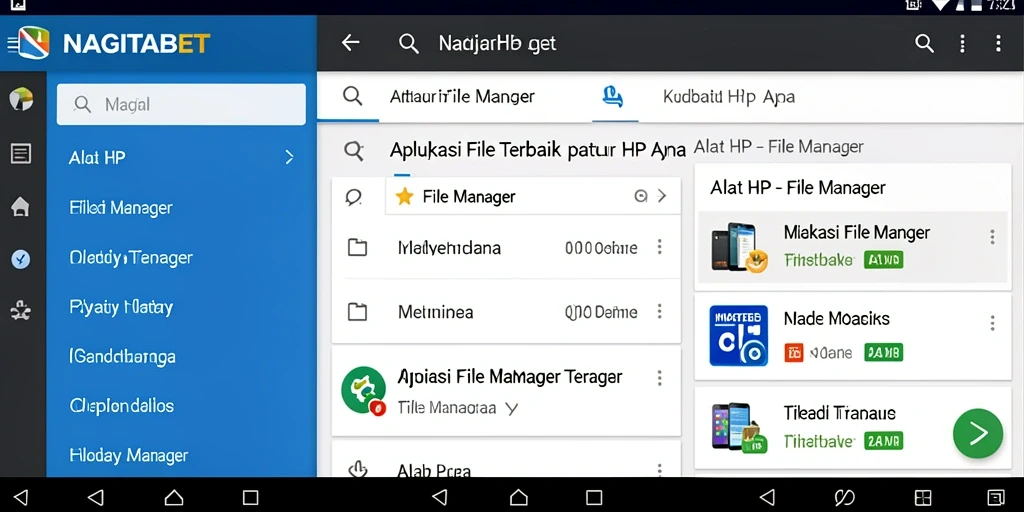Go back using the top bar arrow
1024x512 pixels.
tap(351, 43)
